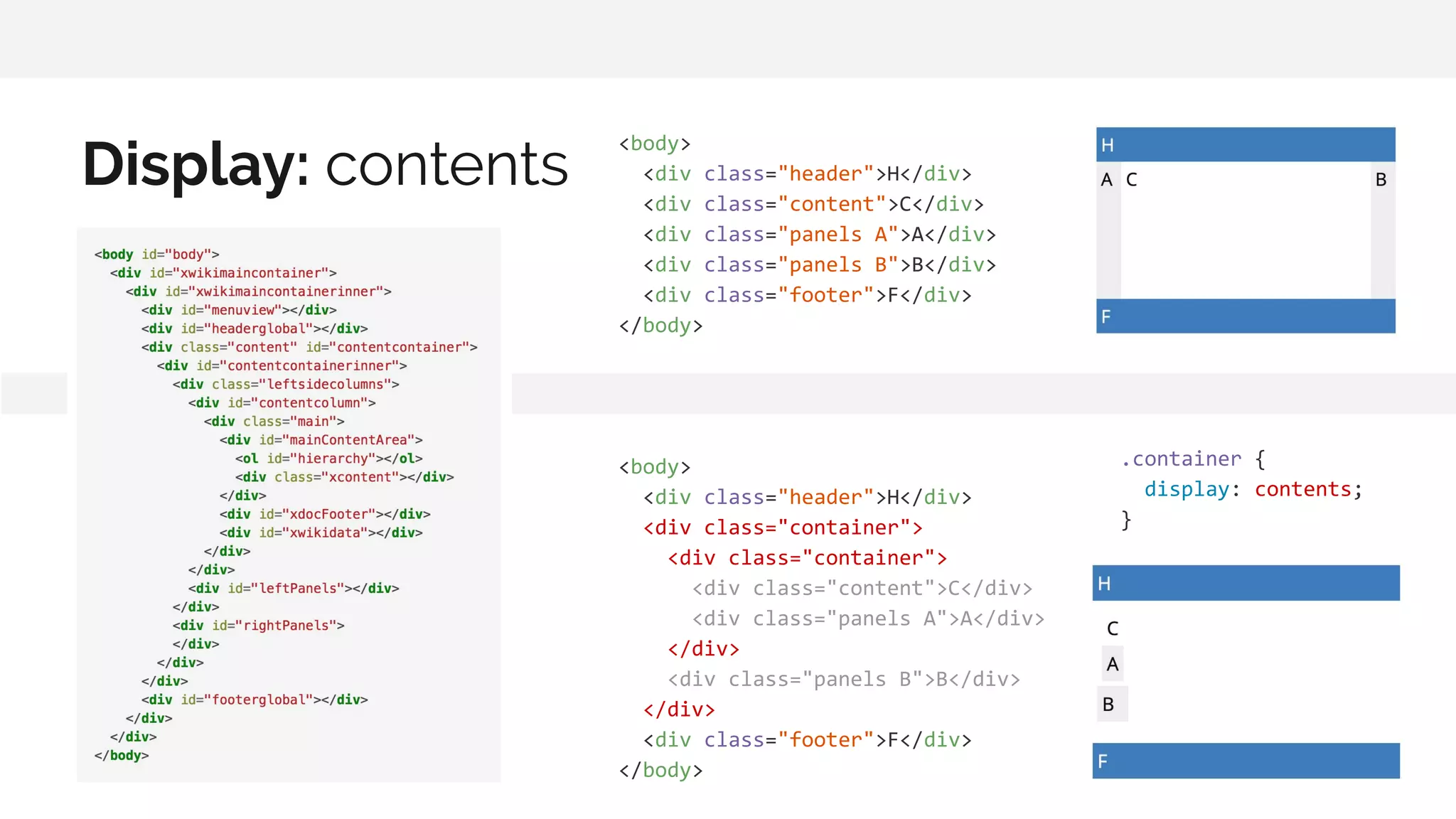Click the 'footerglobal' div code line
The image size is (1456, 819).
(254, 700)
